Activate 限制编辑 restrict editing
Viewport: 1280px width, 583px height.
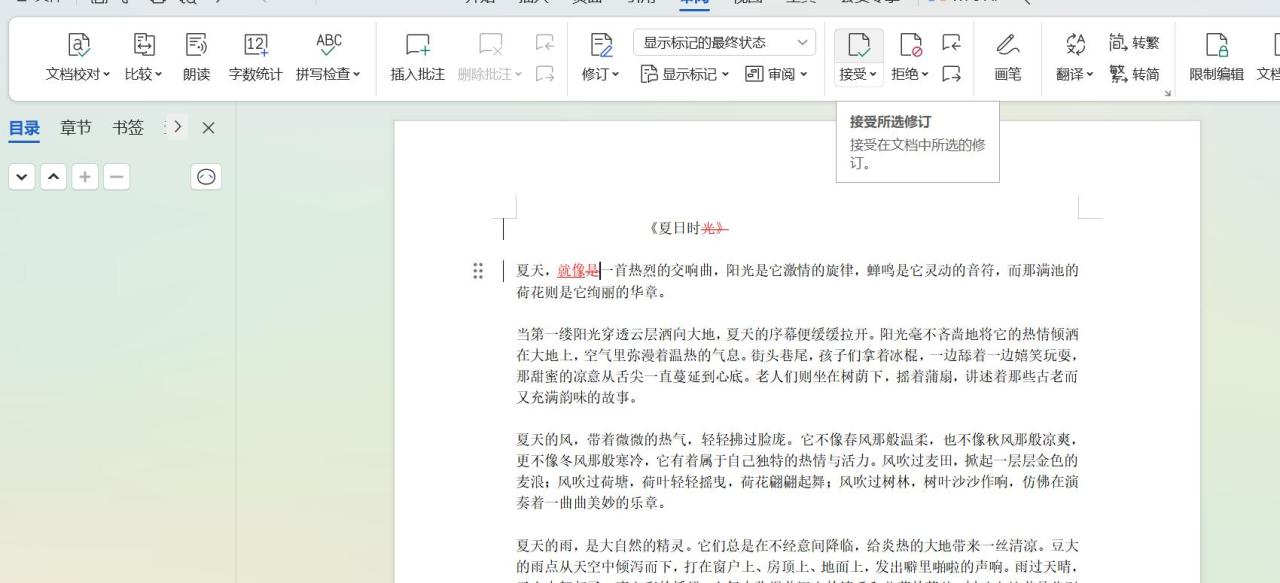click(1216, 57)
